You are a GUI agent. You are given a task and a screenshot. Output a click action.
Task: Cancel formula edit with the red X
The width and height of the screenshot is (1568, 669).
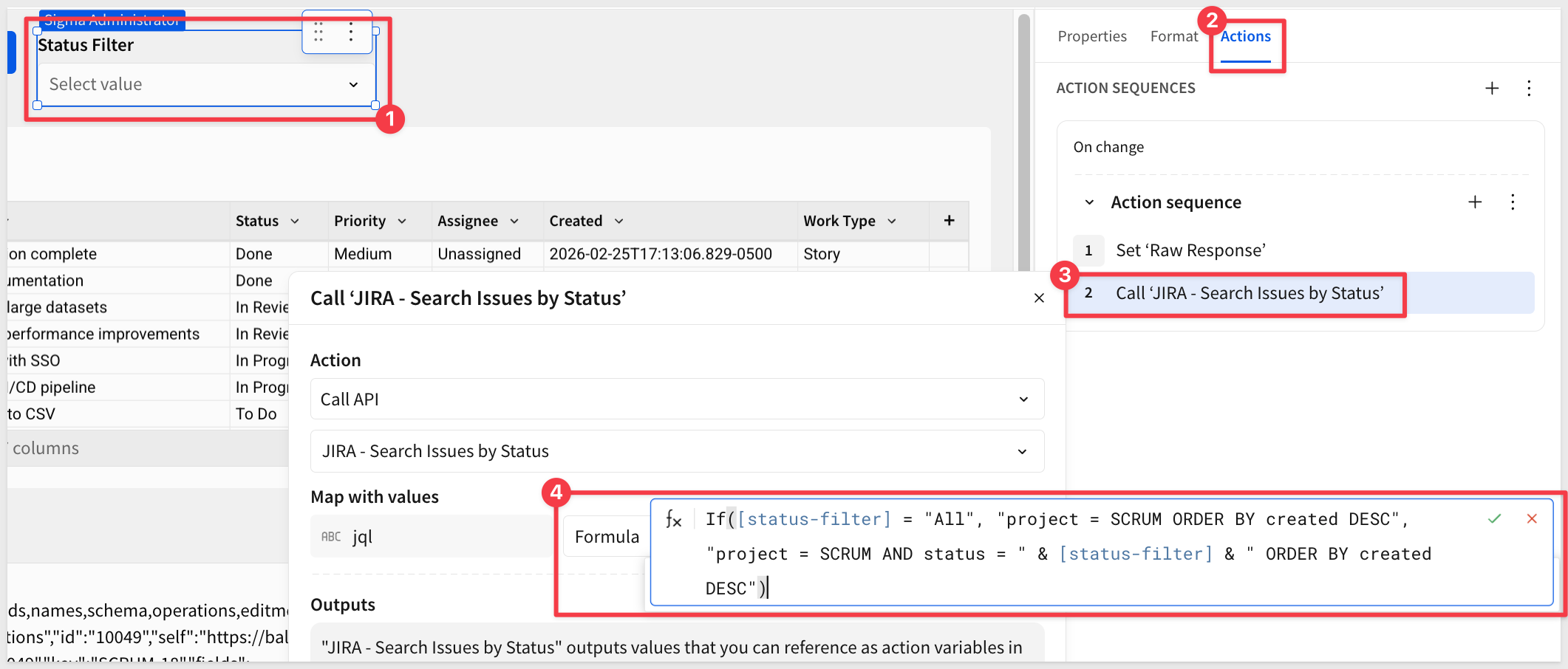tap(1532, 519)
